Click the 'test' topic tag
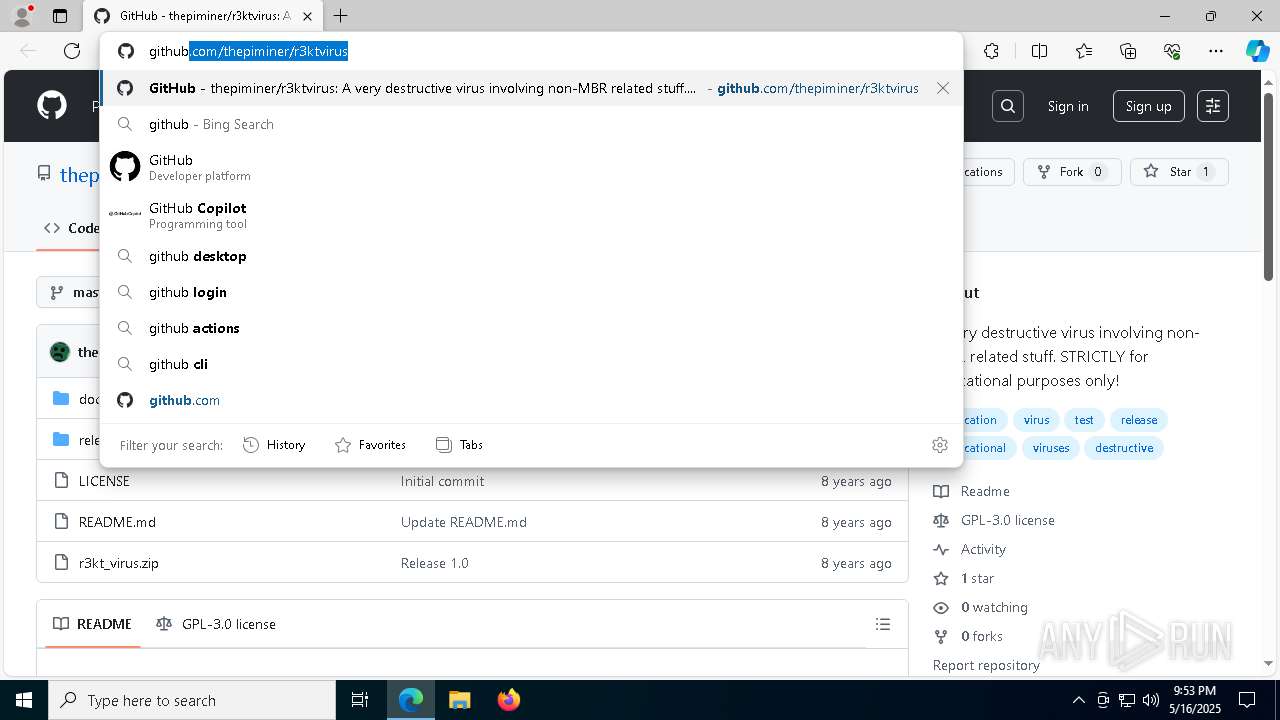1280x720 pixels. 1084,420
